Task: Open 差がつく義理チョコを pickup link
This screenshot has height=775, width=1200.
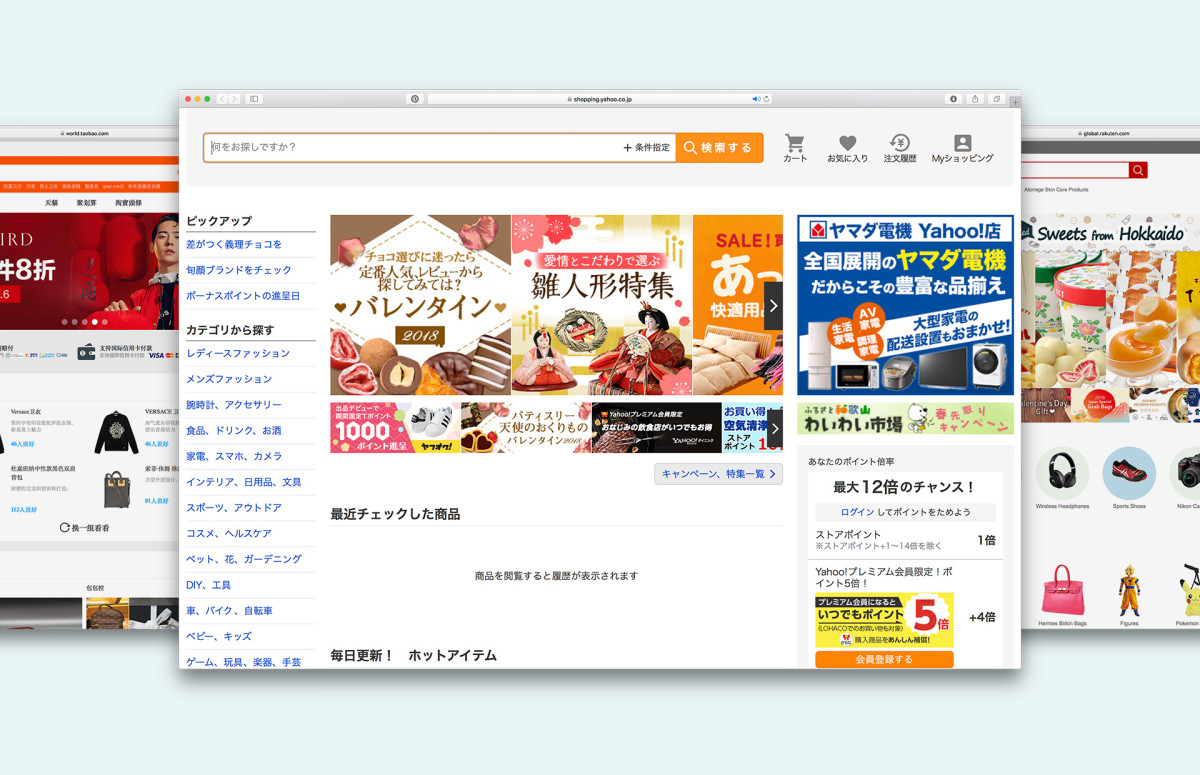Action: coord(234,244)
